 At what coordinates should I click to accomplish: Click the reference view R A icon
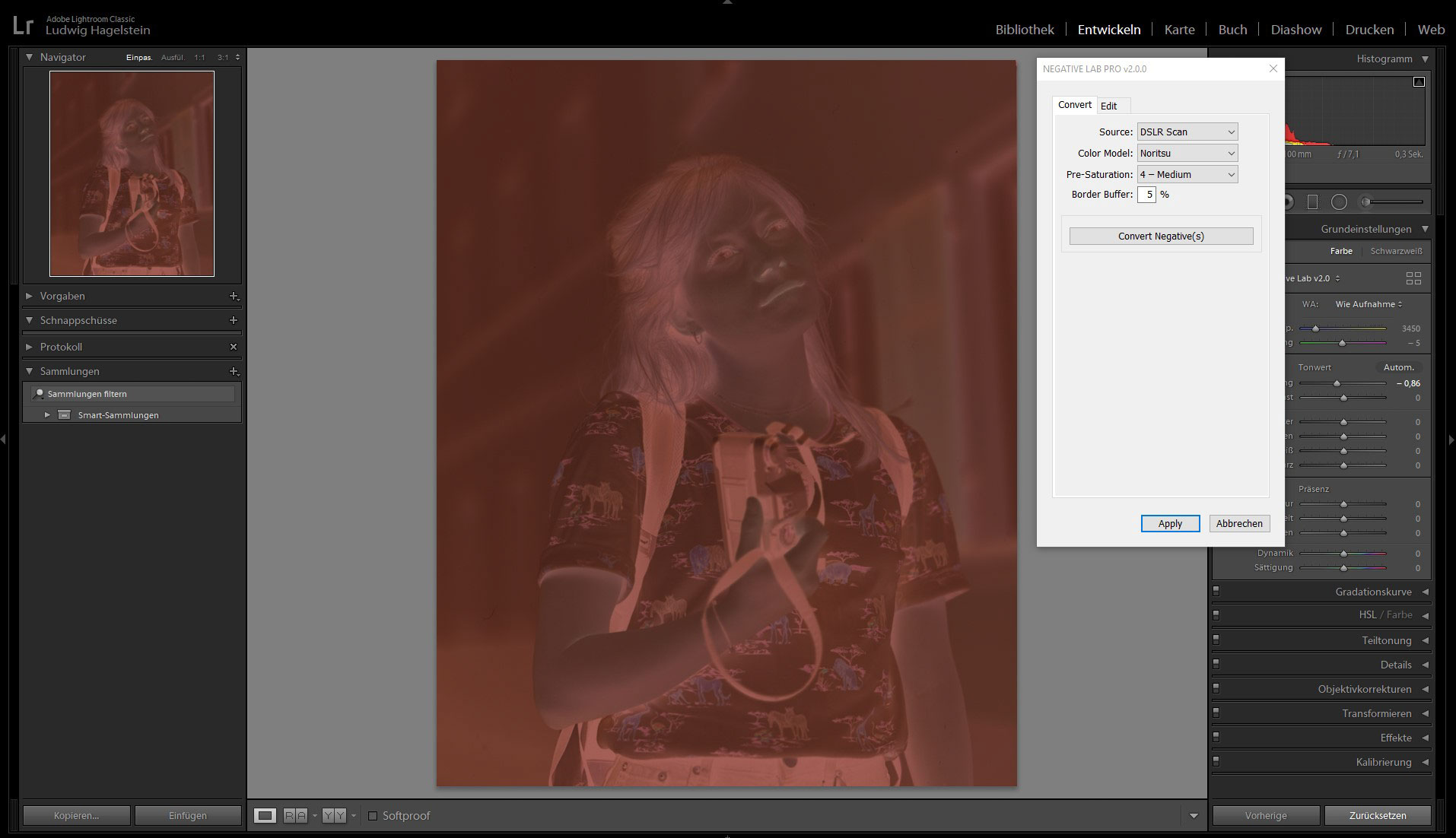pyautogui.click(x=295, y=815)
